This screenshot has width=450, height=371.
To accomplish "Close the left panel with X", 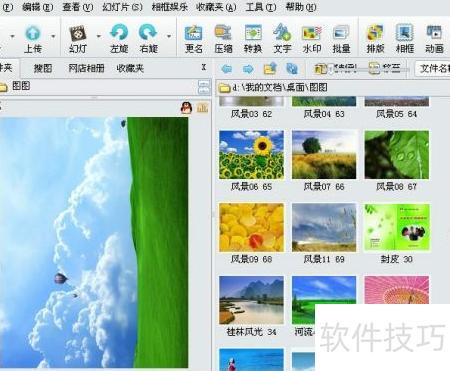I will point(204,68).
